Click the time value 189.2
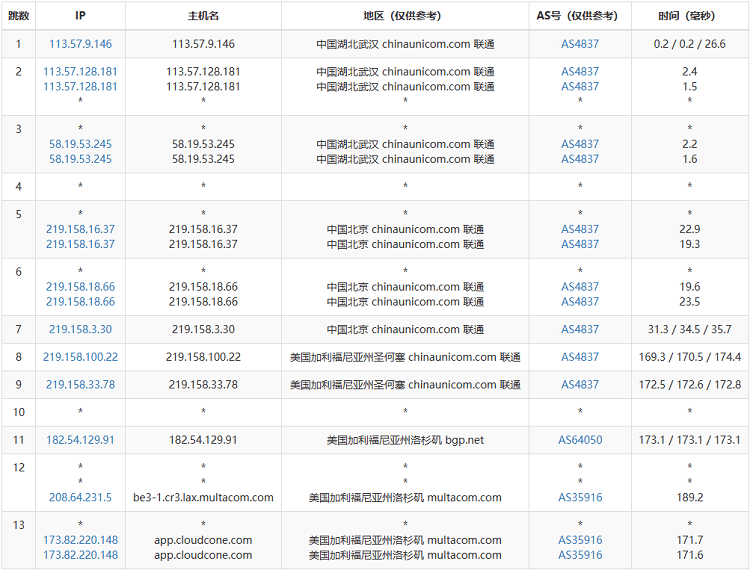Image resolution: width=750 pixels, height=573 pixels. (x=690, y=497)
